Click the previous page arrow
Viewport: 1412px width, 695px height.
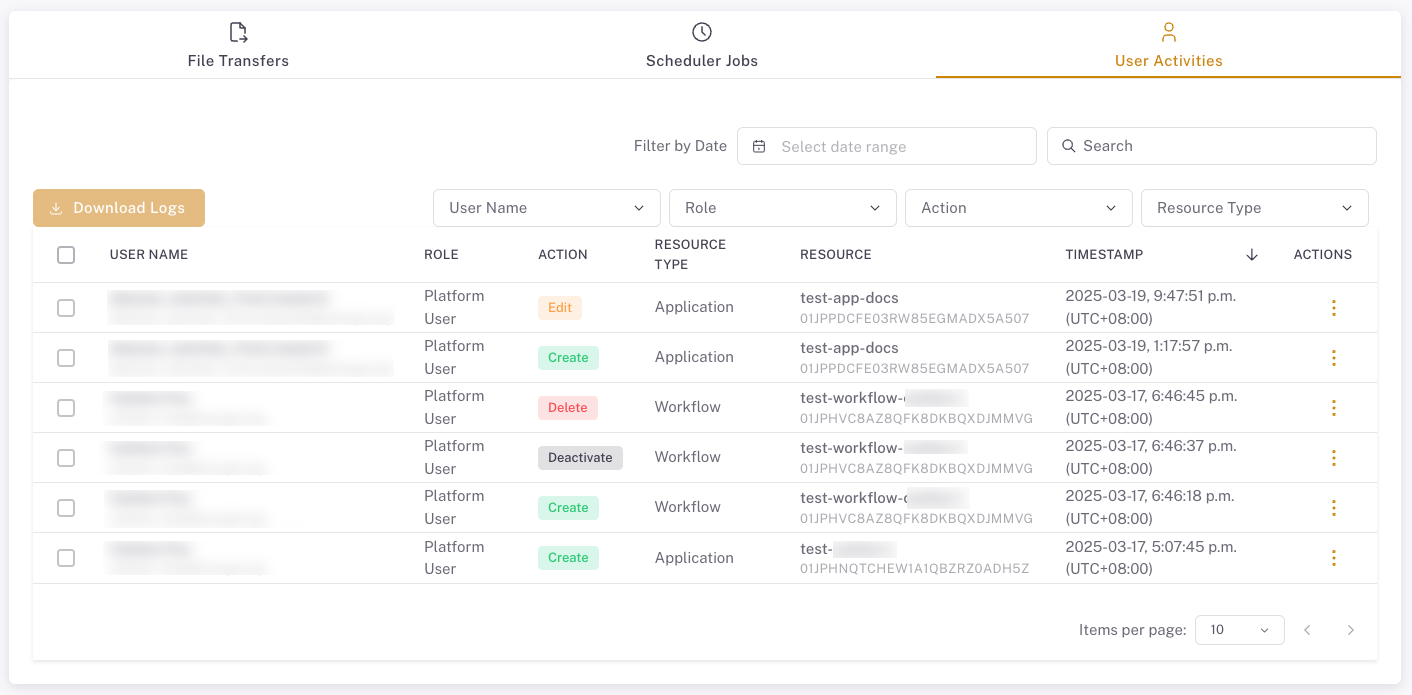click(1307, 630)
